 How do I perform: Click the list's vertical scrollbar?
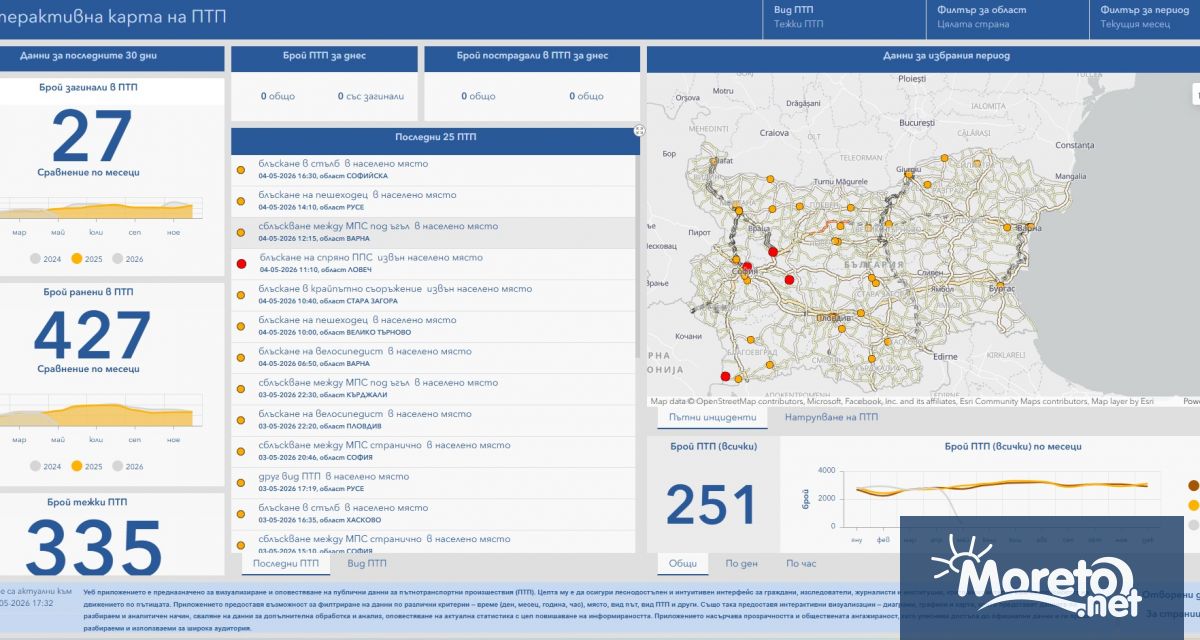637,256
